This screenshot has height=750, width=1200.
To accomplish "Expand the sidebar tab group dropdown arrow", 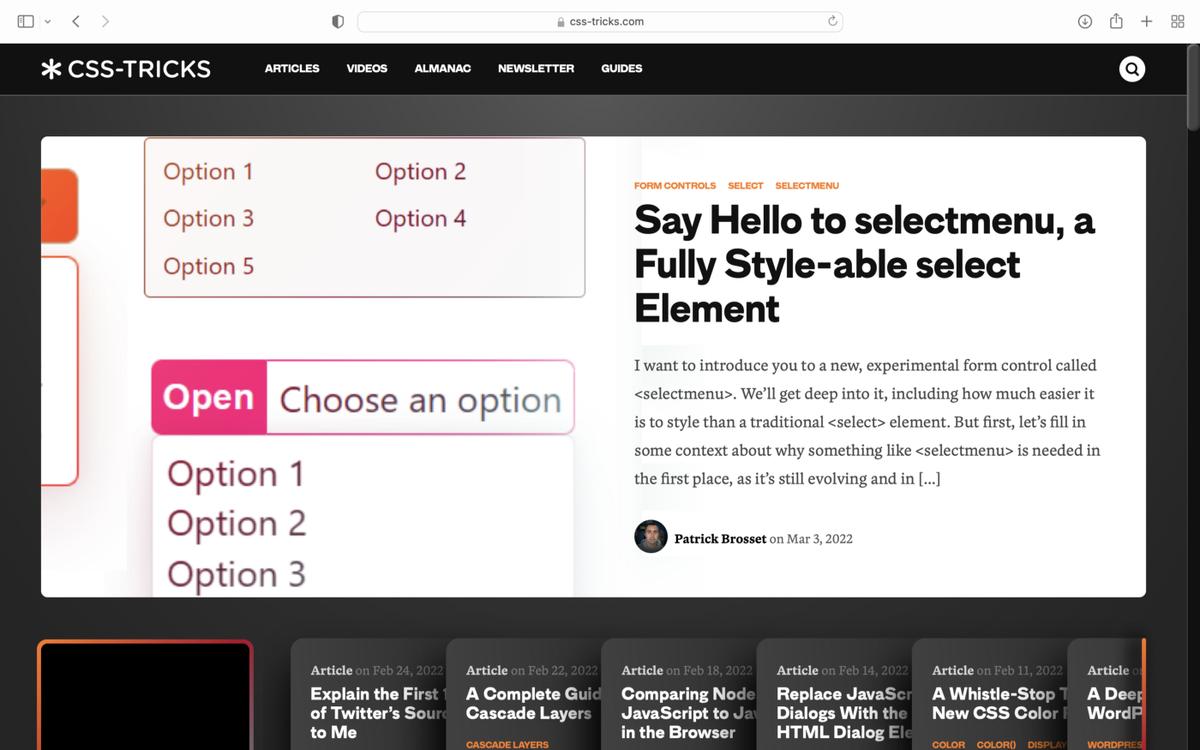I will coord(47,21).
